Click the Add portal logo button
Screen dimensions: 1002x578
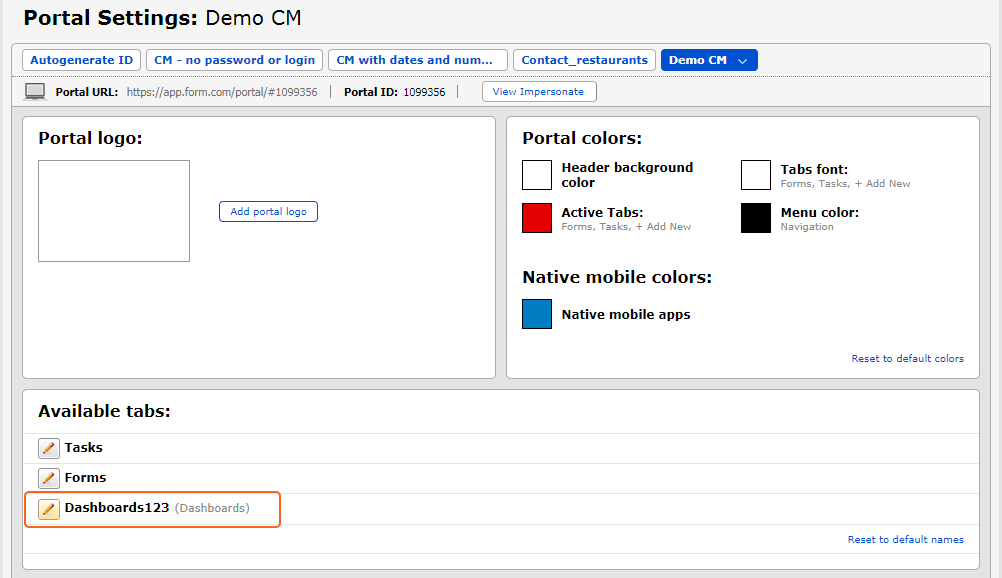pos(268,212)
